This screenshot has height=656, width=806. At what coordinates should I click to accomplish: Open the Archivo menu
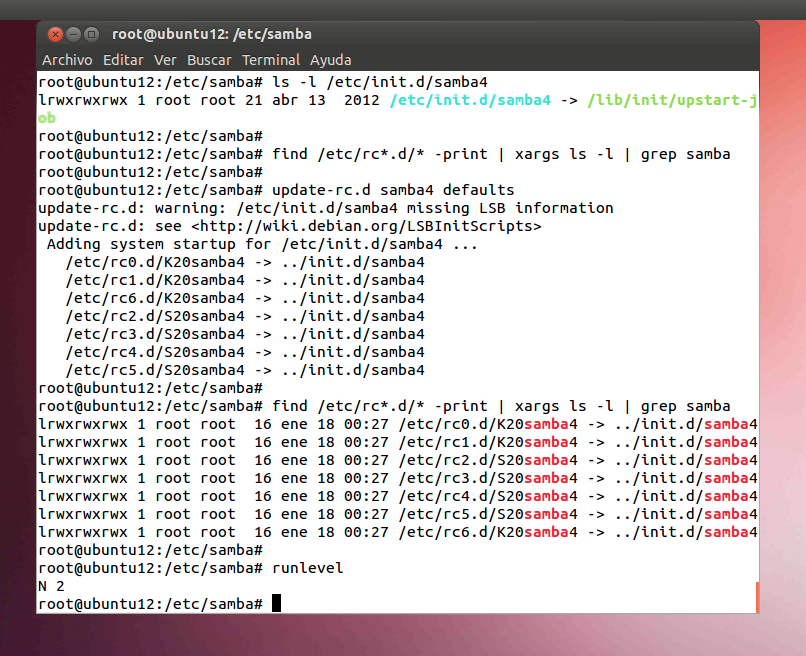67,60
